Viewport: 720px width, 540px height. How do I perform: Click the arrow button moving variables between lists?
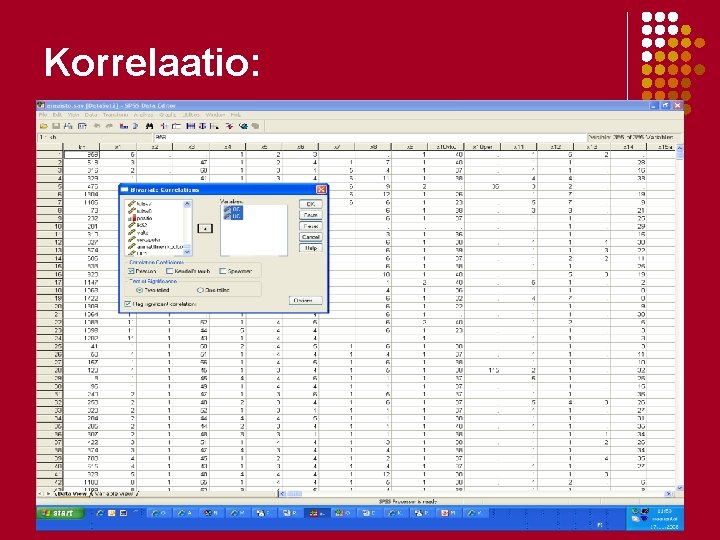205,228
